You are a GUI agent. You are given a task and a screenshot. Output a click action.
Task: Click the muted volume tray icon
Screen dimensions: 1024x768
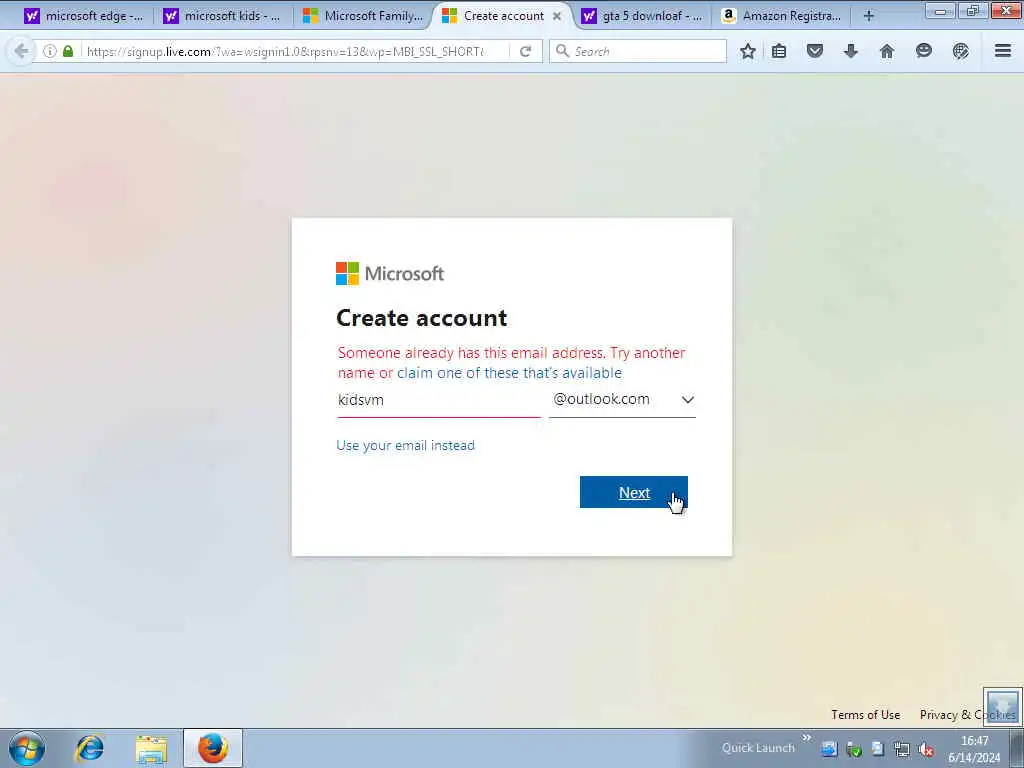coord(926,750)
